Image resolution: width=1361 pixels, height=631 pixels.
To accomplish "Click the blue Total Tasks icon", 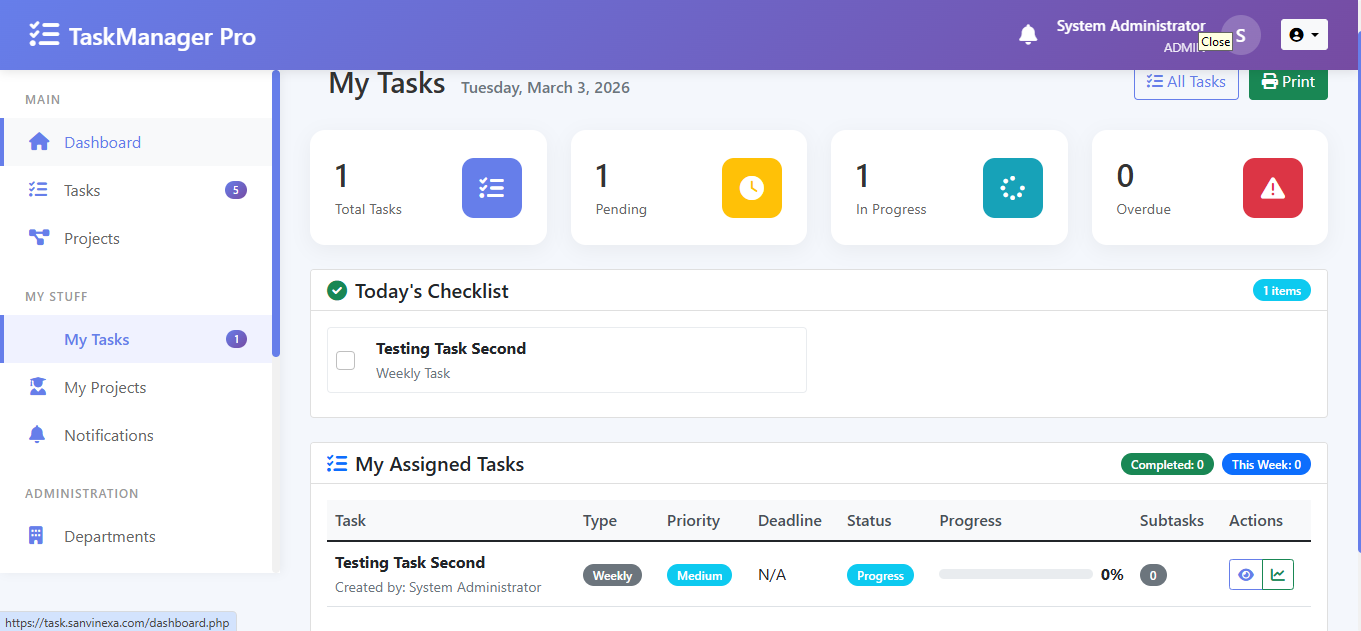I will (x=491, y=187).
